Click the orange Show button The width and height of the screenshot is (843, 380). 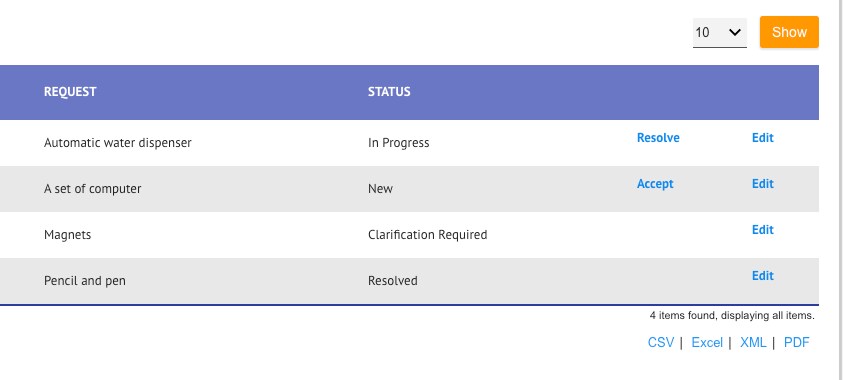(x=789, y=32)
